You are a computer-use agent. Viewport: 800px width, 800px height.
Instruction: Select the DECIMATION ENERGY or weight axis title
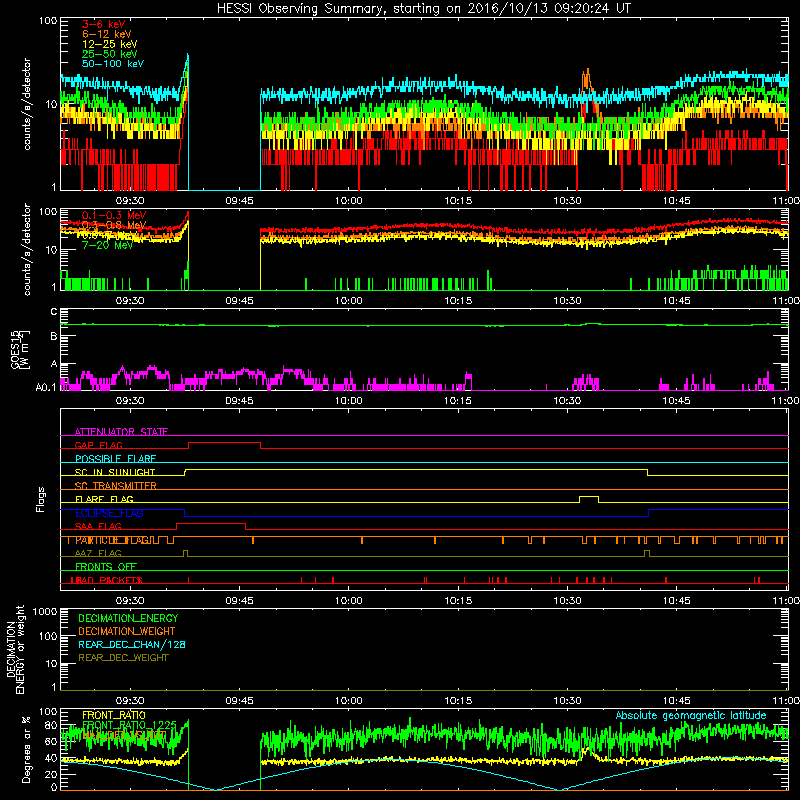pyautogui.click(x=15, y=649)
